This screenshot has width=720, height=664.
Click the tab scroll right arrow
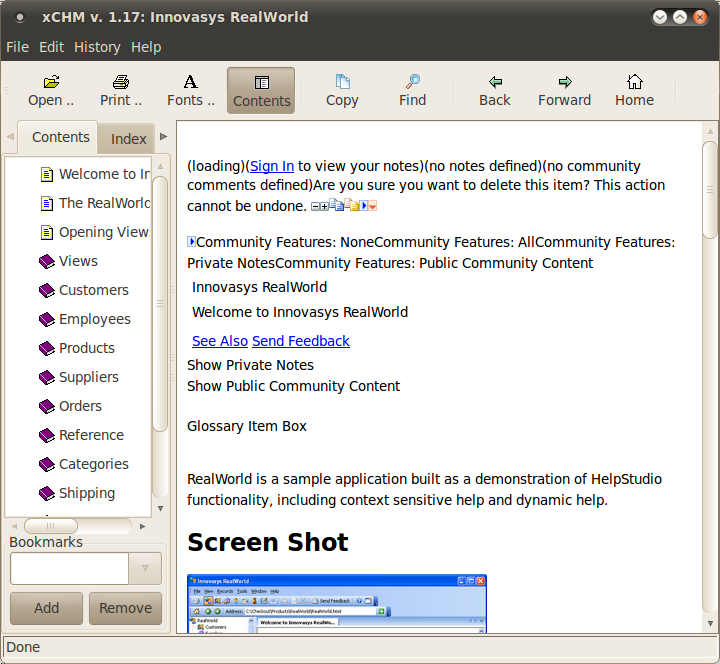pos(163,136)
